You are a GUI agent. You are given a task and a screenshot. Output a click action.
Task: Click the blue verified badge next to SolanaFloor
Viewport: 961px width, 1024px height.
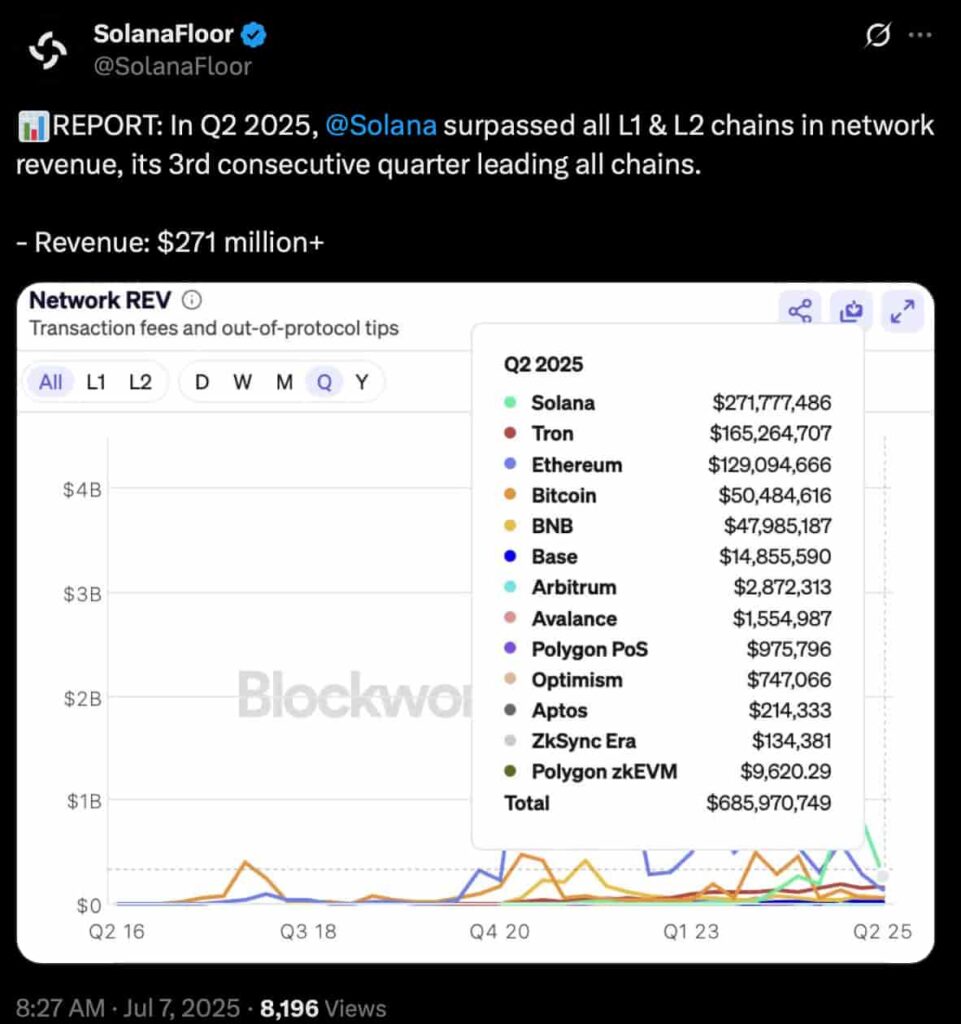254,35
